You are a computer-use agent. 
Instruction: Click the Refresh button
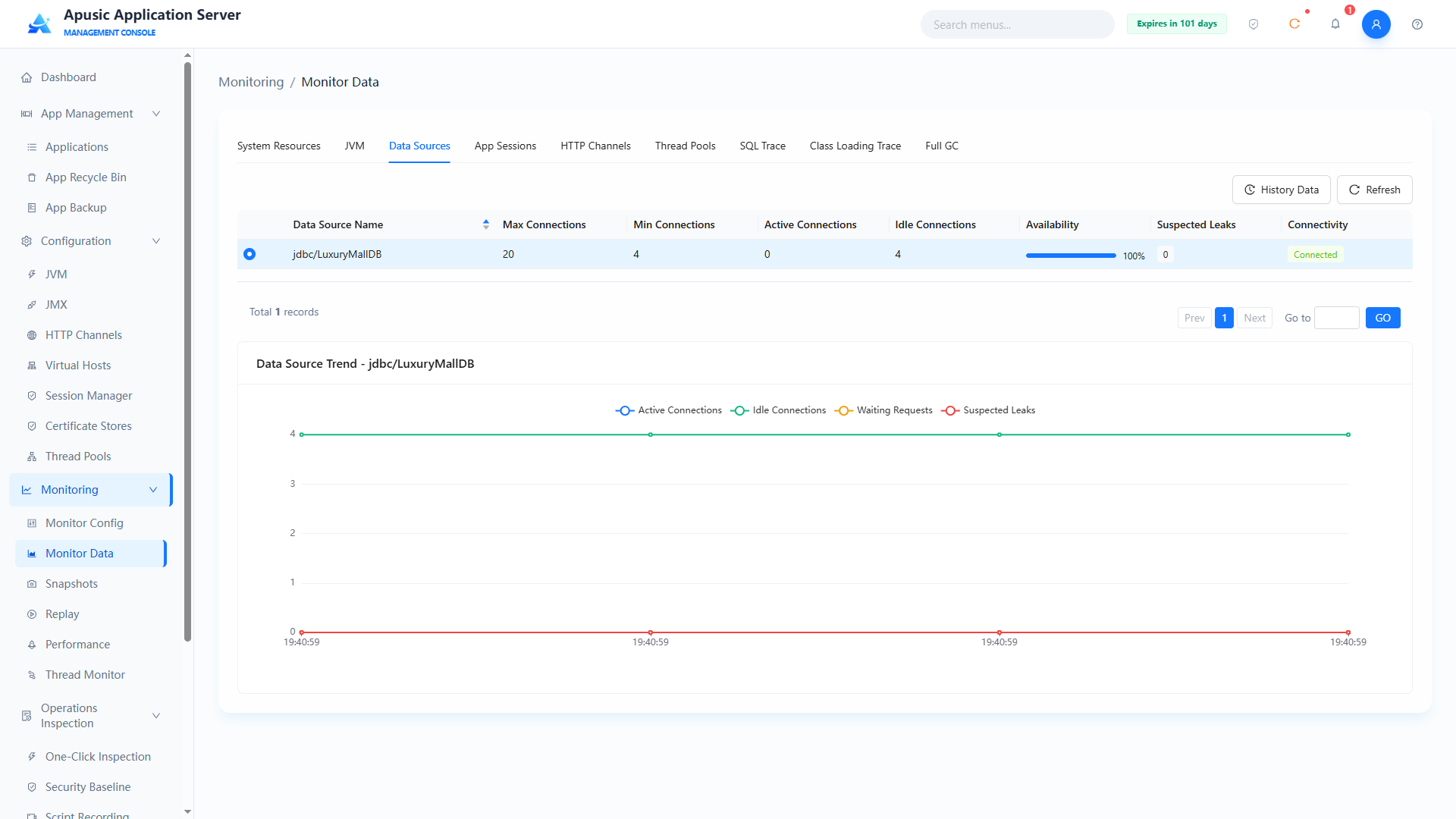(1375, 190)
